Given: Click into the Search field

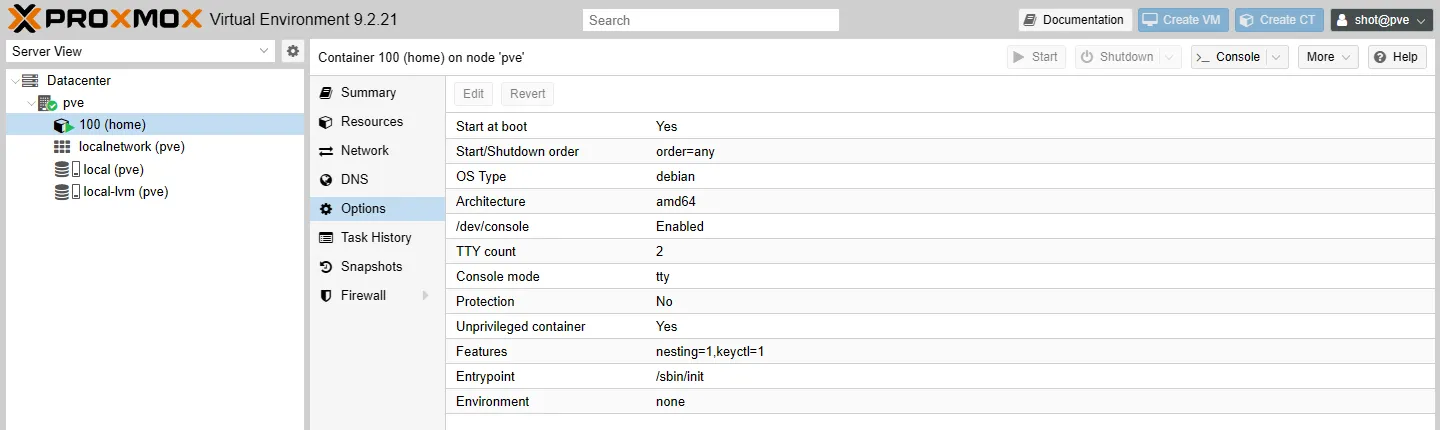Looking at the screenshot, I should click(x=711, y=20).
